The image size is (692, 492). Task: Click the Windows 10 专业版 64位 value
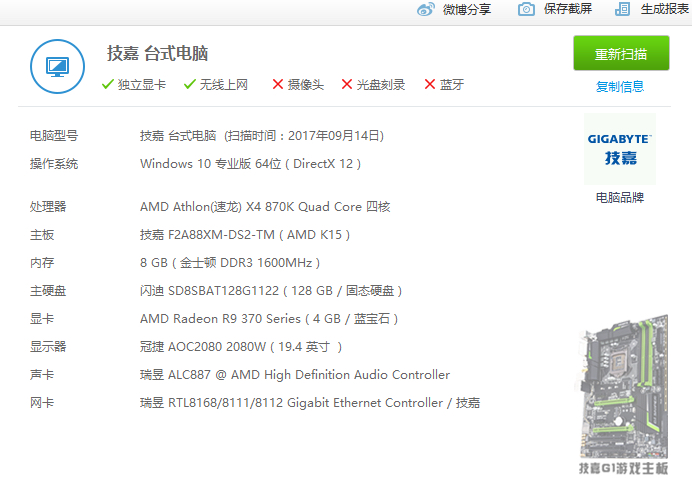pos(250,164)
